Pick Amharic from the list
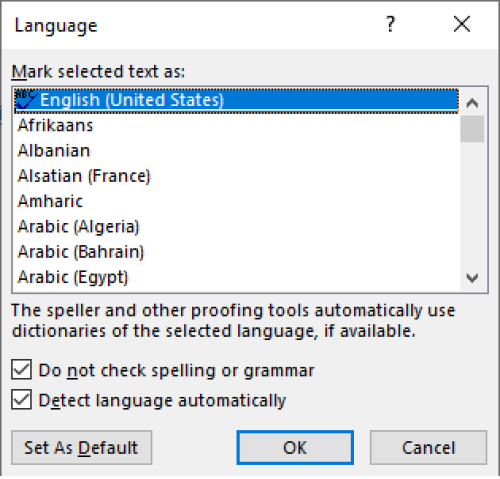The image size is (500, 479). (50, 201)
